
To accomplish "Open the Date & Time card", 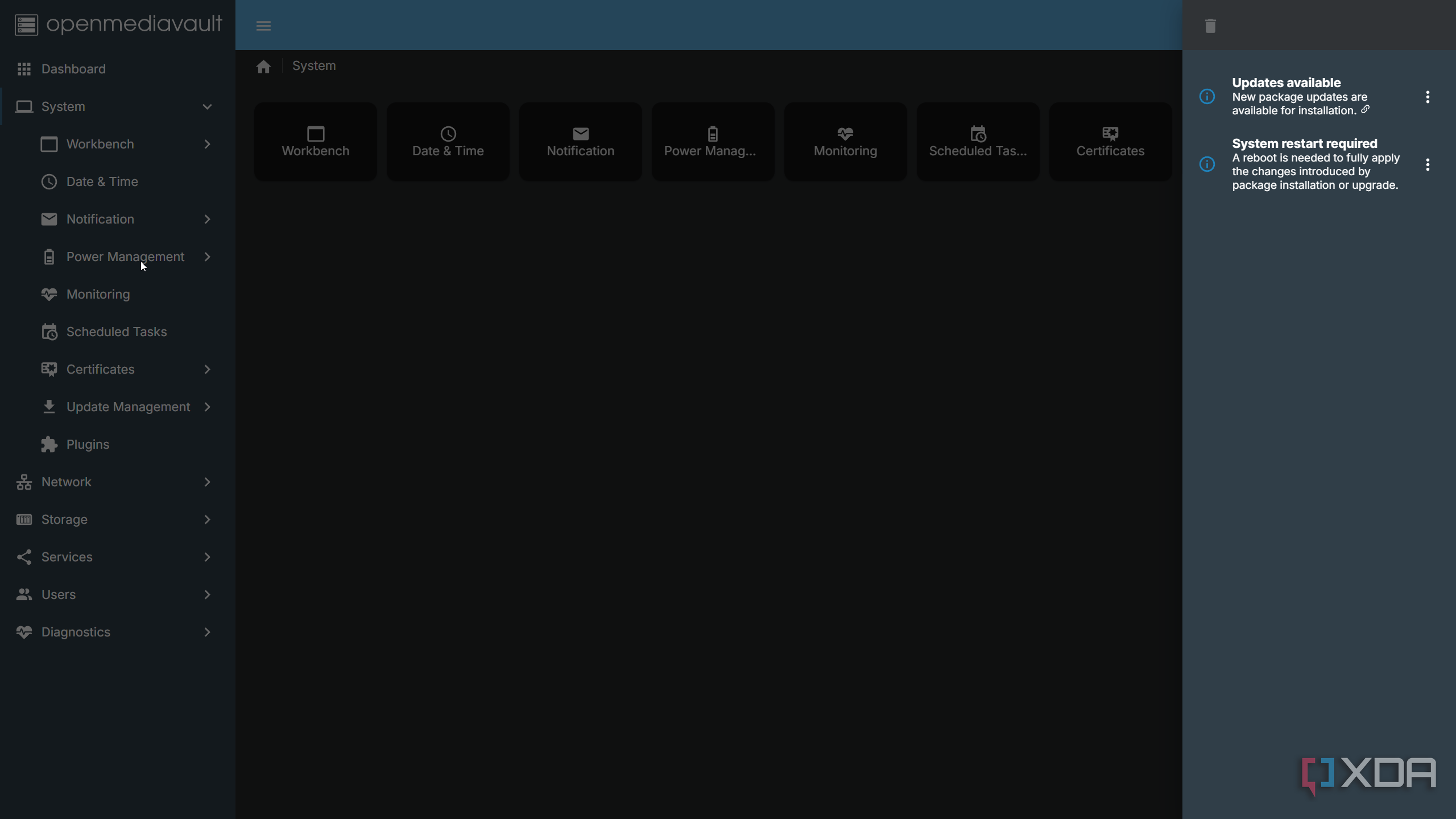I will pyautogui.click(x=448, y=142).
